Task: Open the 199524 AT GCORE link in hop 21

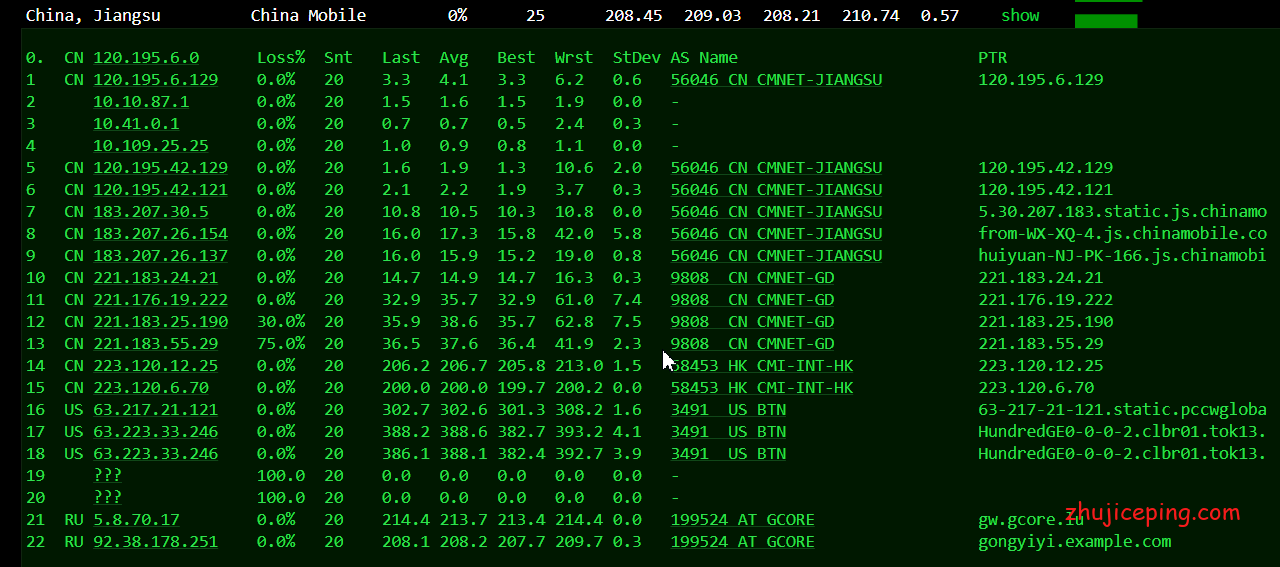Action: (742, 520)
